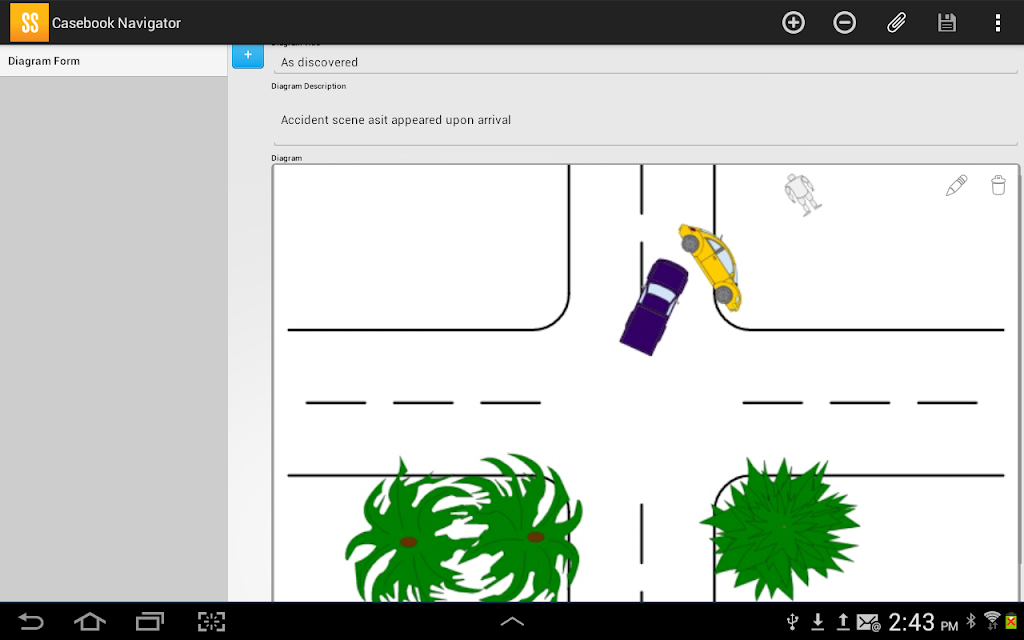This screenshot has height=640, width=1024.
Task: Edit the 'As discovered' title field
Action: pyautogui.click(x=645, y=62)
